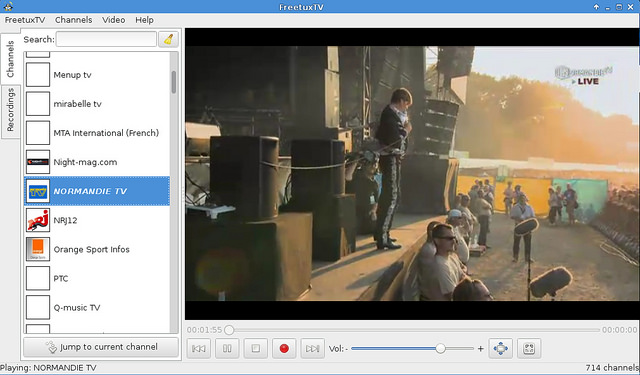640x375 pixels.
Task: Click the volume slider handle
Action: (440, 348)
